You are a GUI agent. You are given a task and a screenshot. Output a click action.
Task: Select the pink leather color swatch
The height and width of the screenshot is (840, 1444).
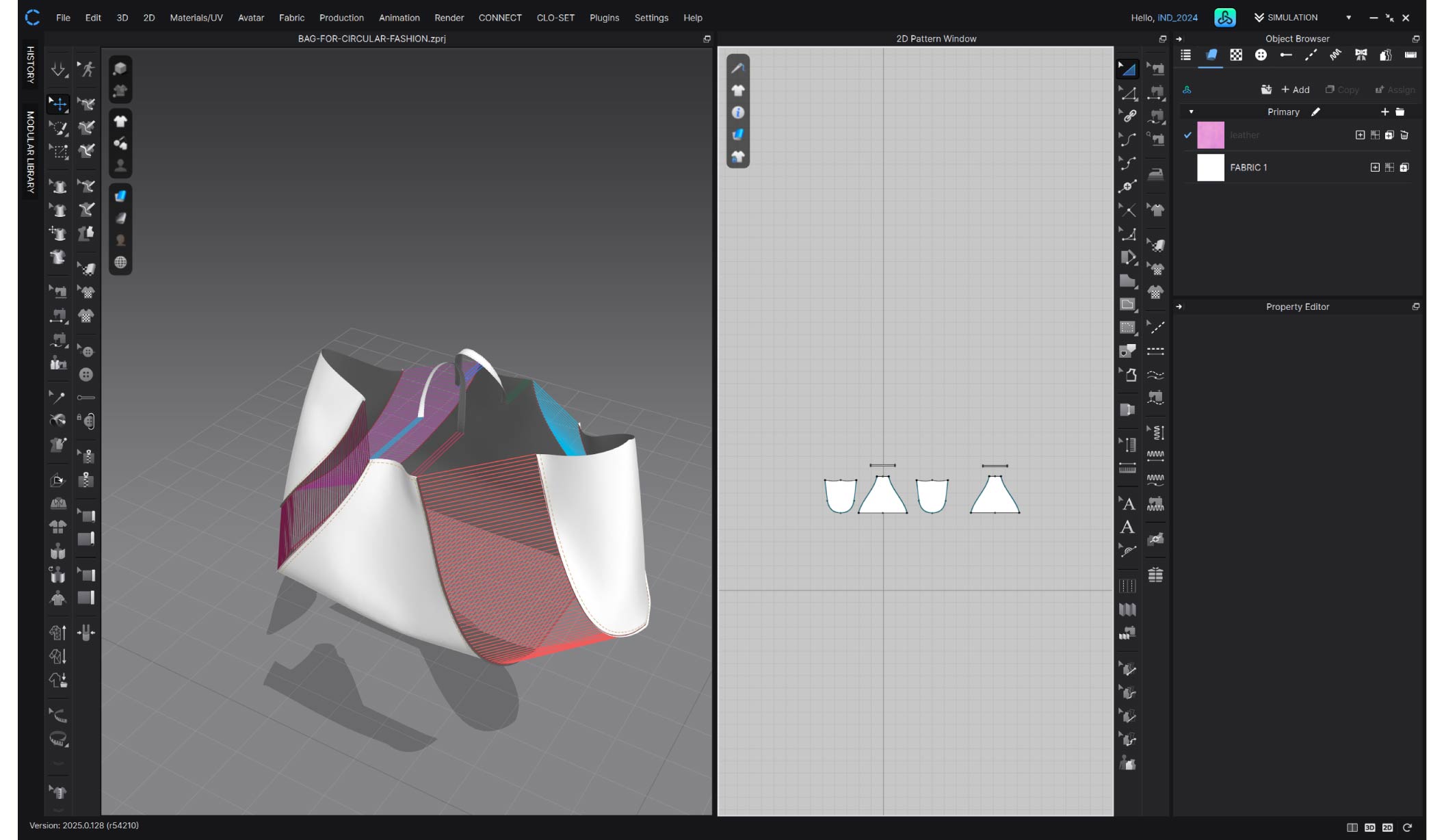1210,135
